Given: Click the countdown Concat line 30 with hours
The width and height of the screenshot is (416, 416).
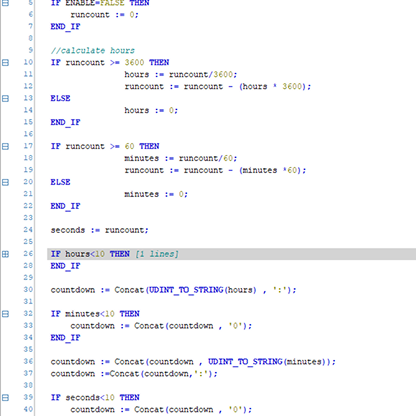Looking at the screenshot, I should pos(173,290).
